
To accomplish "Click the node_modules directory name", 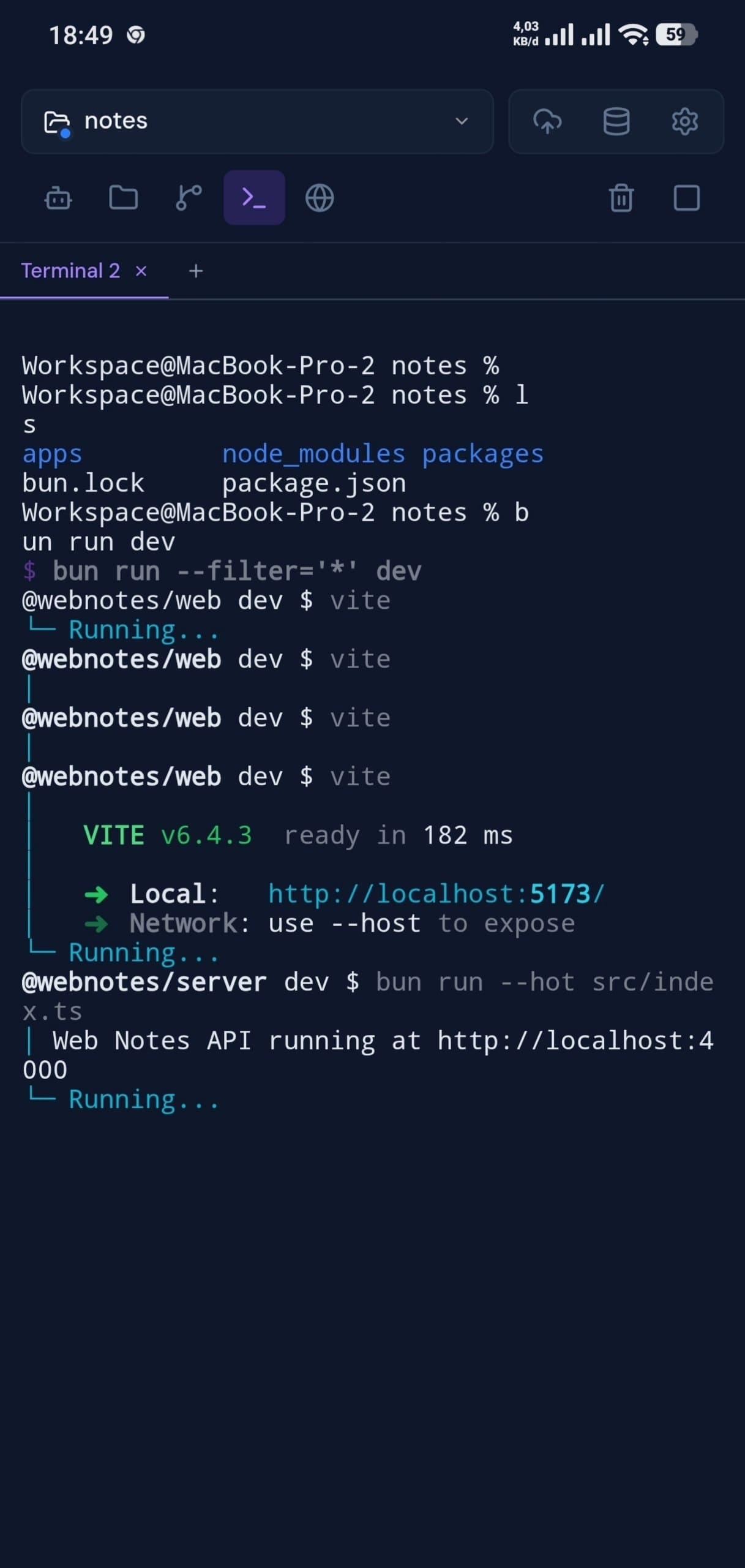I will click(313, 454).
